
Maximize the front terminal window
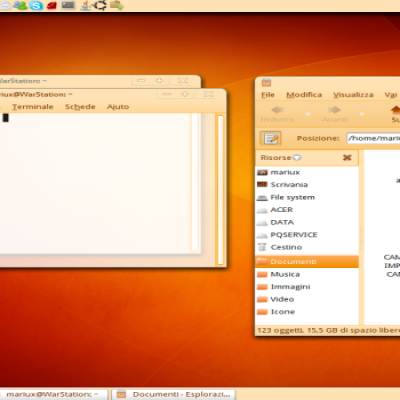[x=185, y=94]
